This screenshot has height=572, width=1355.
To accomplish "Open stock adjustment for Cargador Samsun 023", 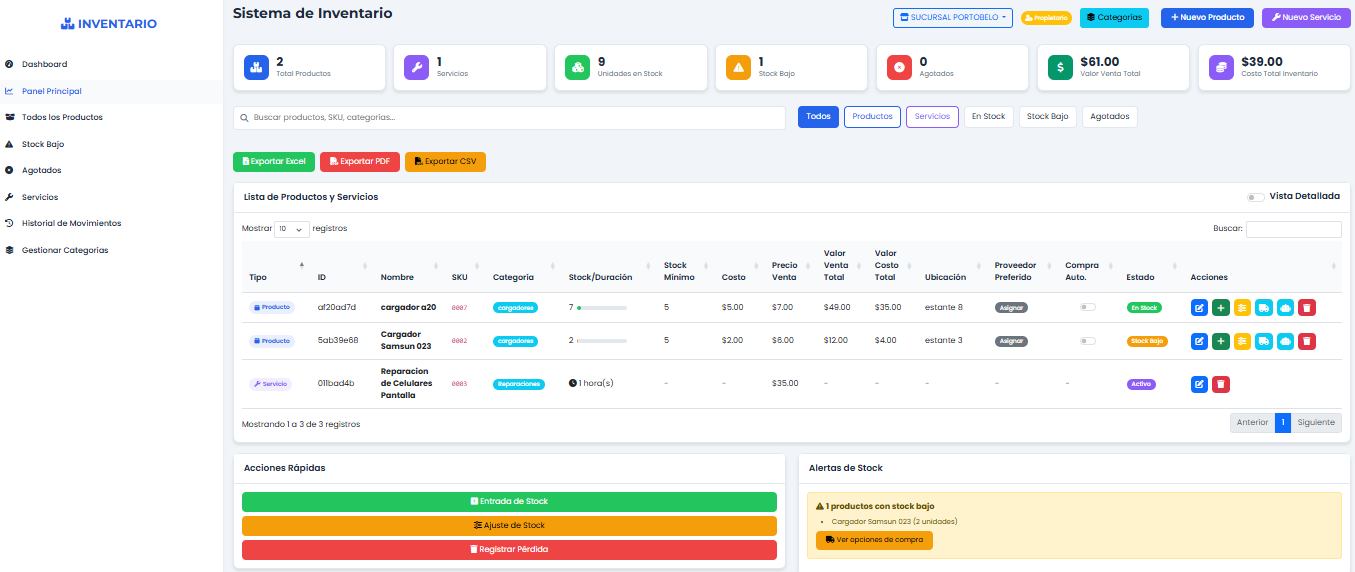I will pos(1242,341).
